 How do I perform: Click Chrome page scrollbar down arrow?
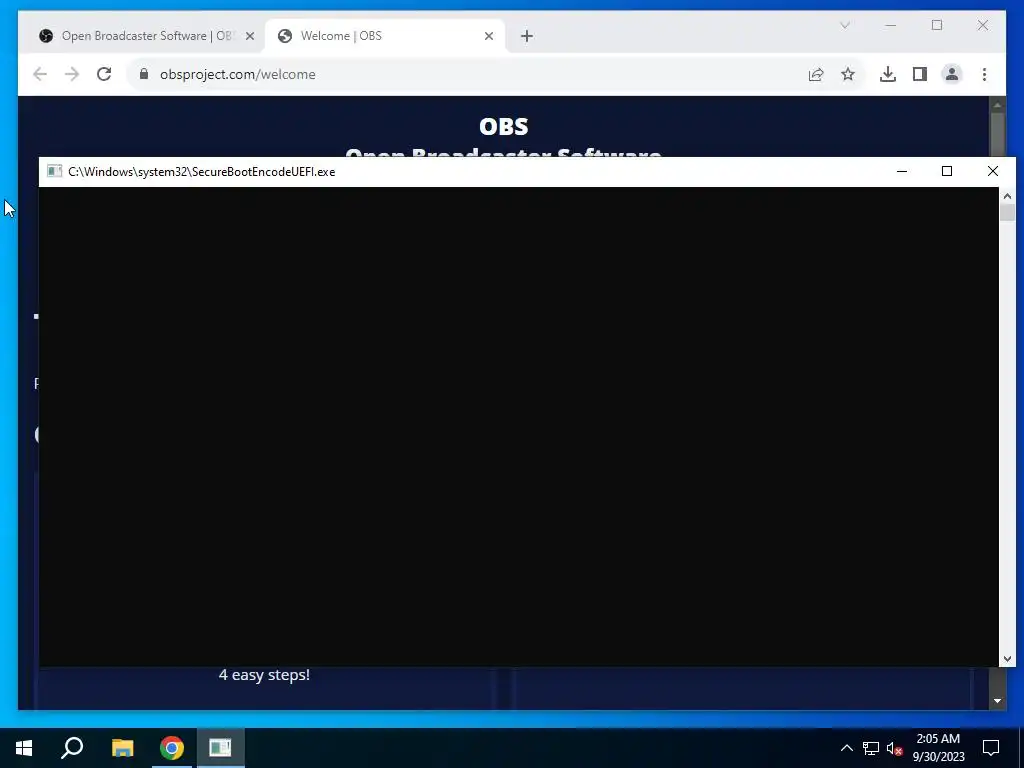pos(997,701)
